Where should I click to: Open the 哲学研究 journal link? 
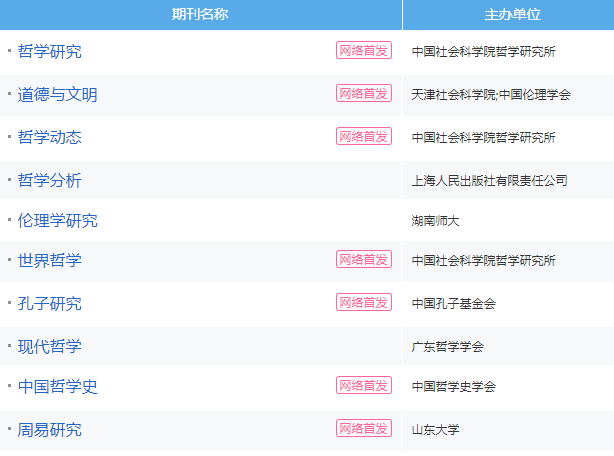point(49,52)
